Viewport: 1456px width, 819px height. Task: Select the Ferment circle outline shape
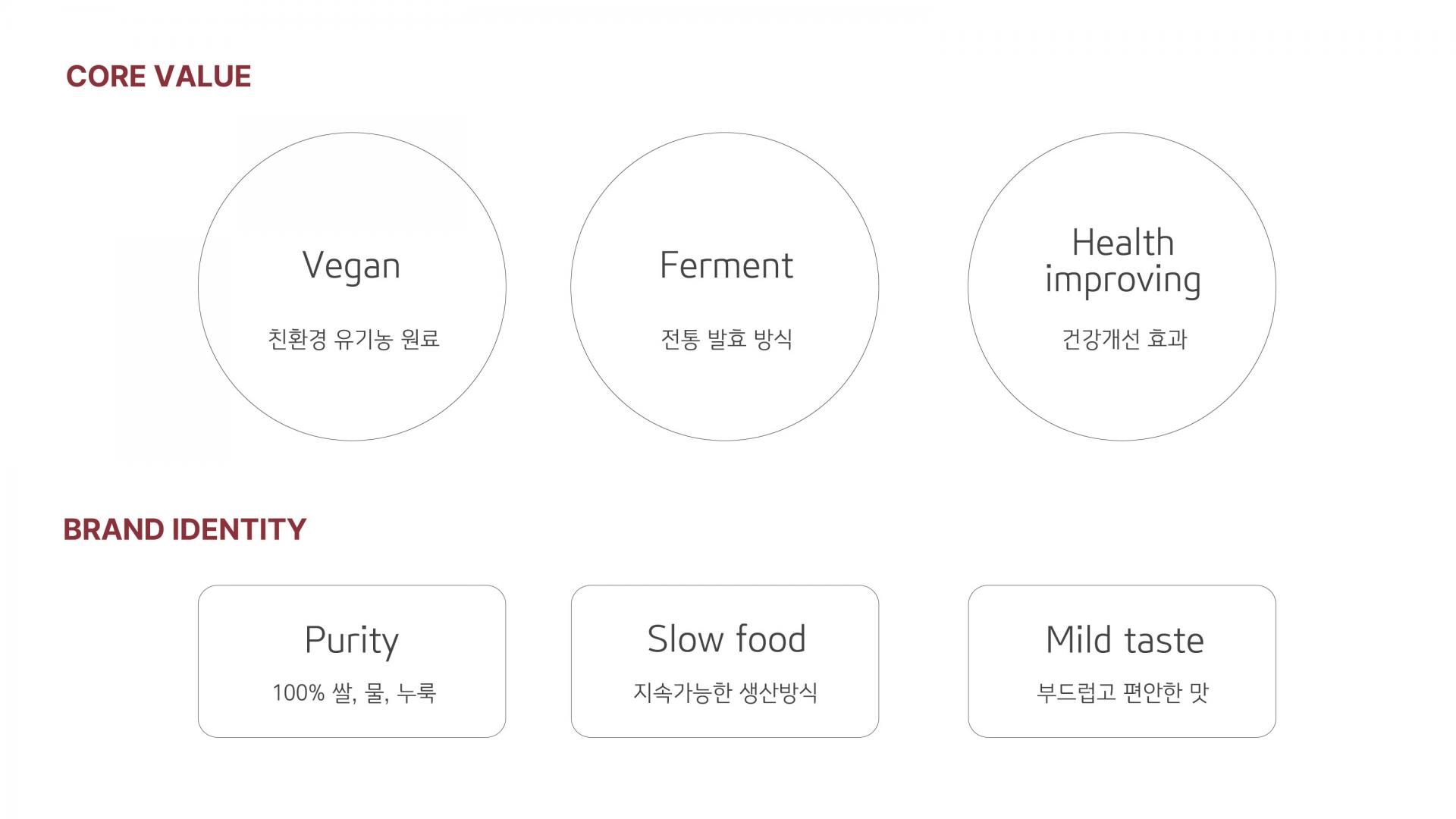[725, 287]
